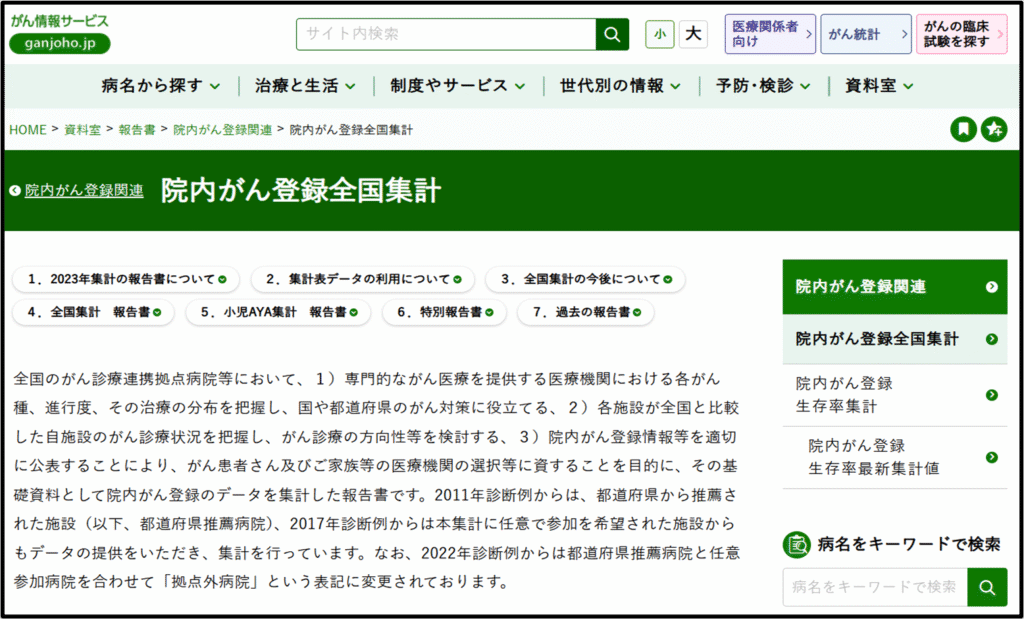
Task: Expand the 世代別の情報 dropdown menu
Action: pyautogui.click(x=620, y=86)
